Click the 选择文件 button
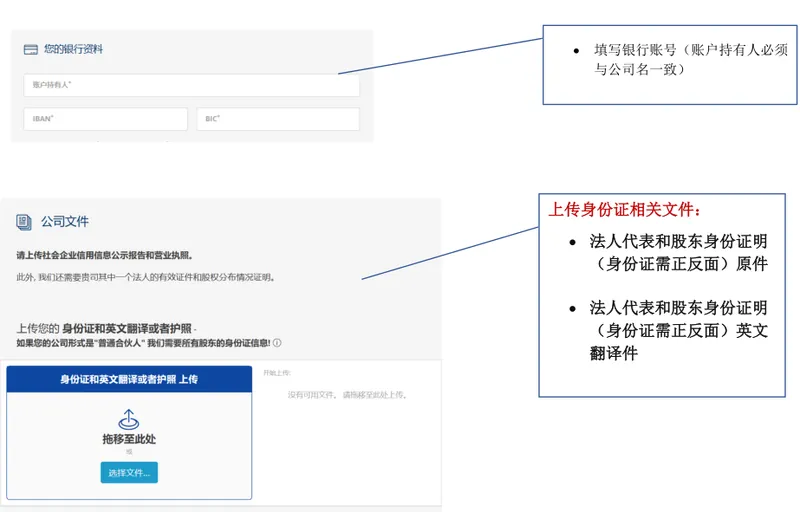The image size is (800, 512). pos(129,472)
